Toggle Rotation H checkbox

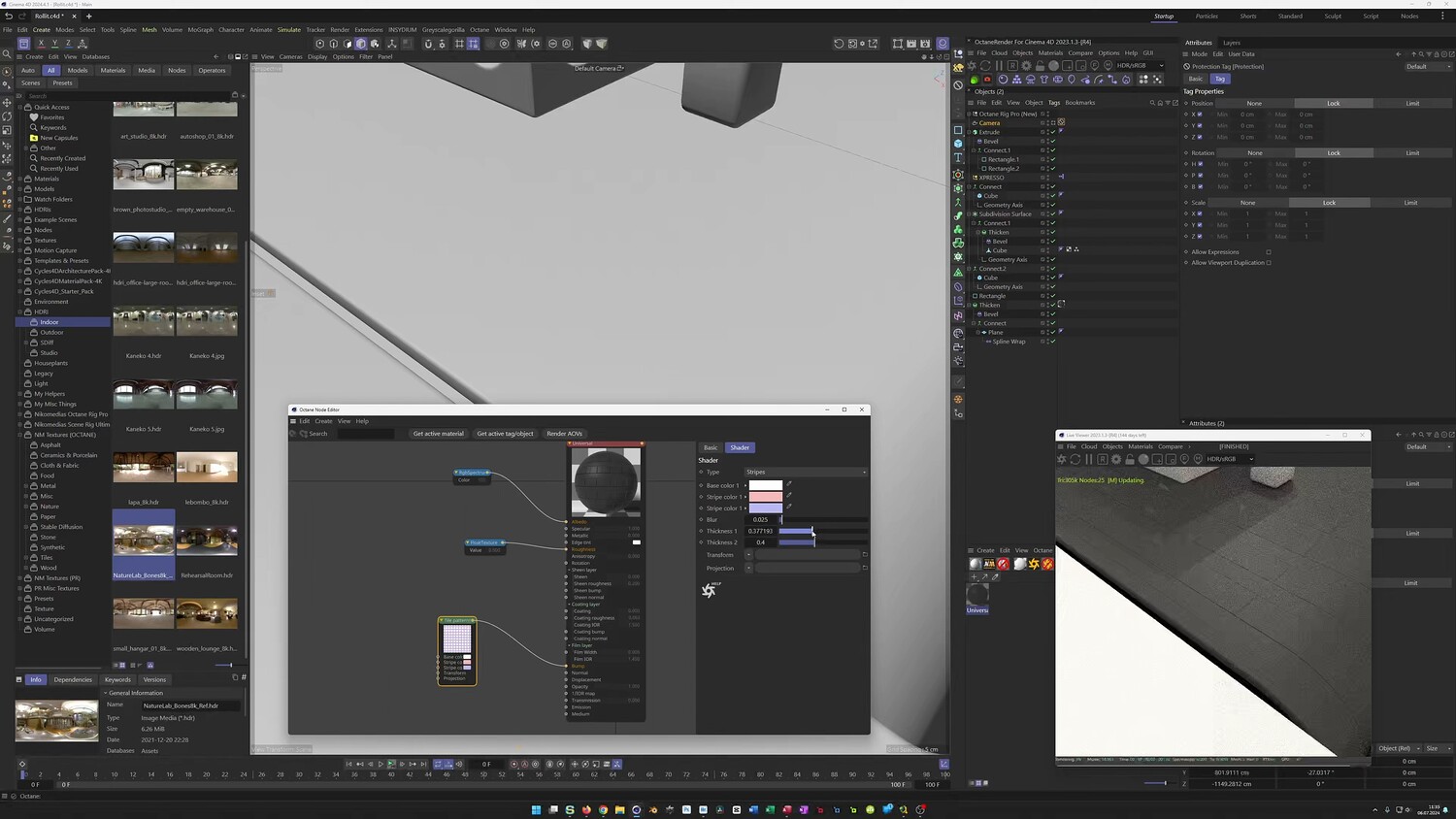point(1200,164)
